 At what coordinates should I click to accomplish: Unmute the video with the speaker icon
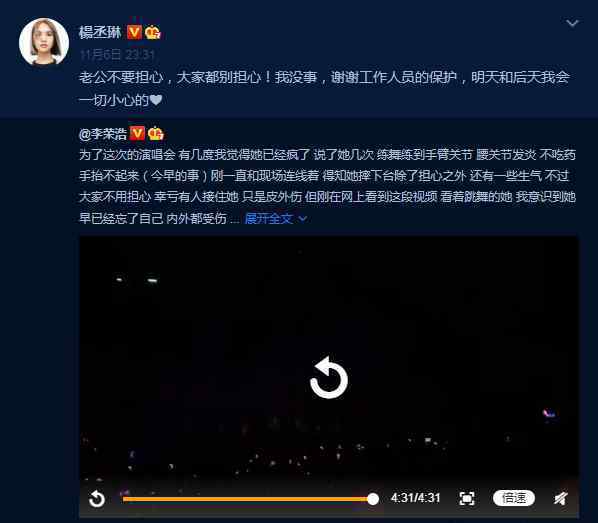point(561,498)
